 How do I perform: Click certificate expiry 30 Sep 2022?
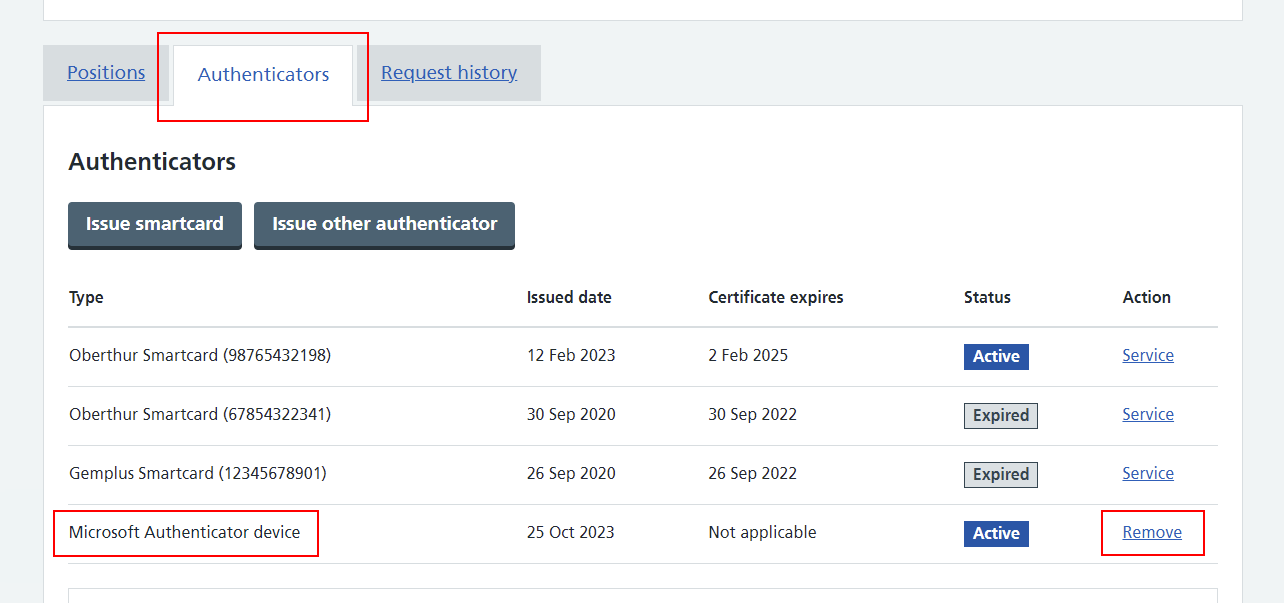[753, 415]
